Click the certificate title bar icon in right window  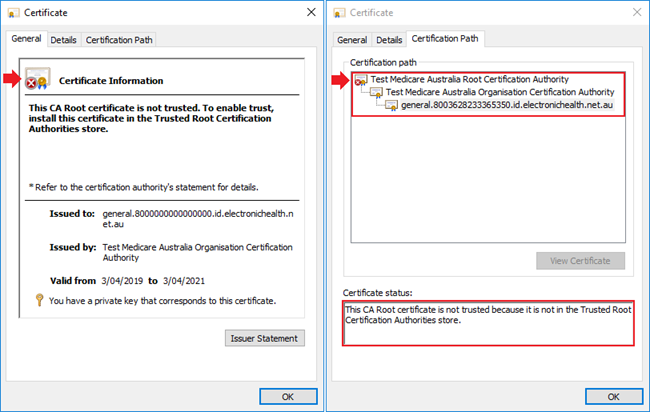pyautogui.click(x=339, y=13)
